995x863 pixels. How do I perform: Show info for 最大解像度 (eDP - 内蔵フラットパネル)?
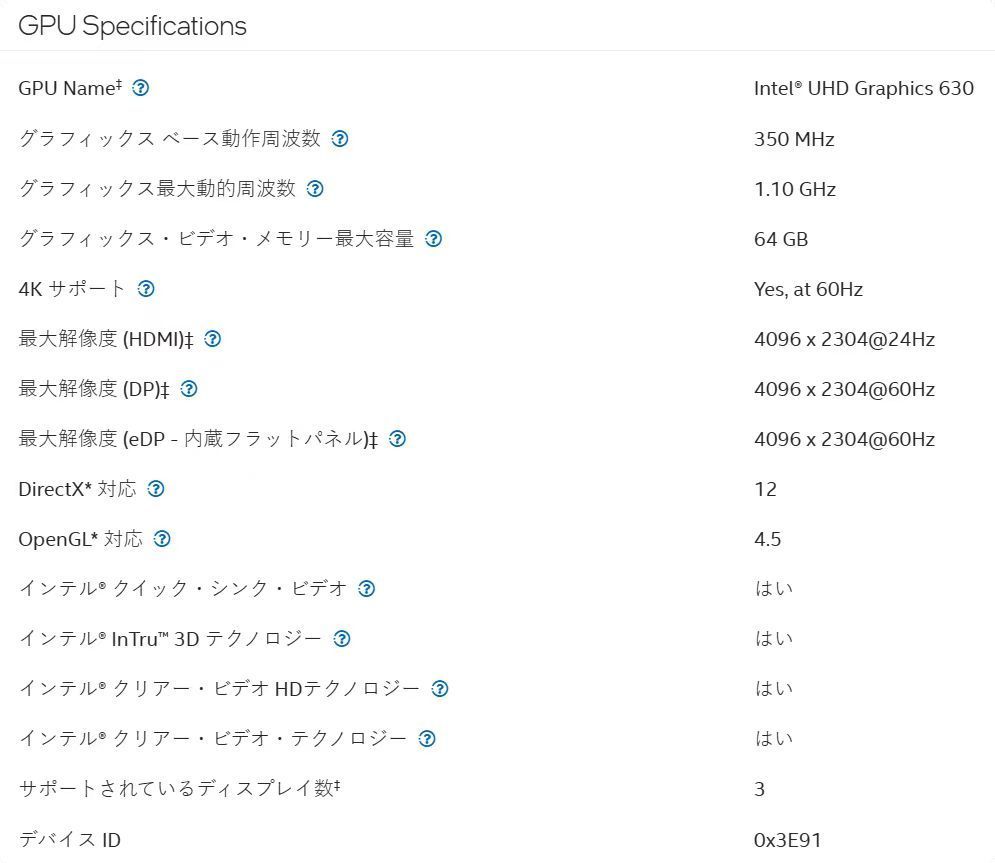pyautogui.click(x=397, y=439)
